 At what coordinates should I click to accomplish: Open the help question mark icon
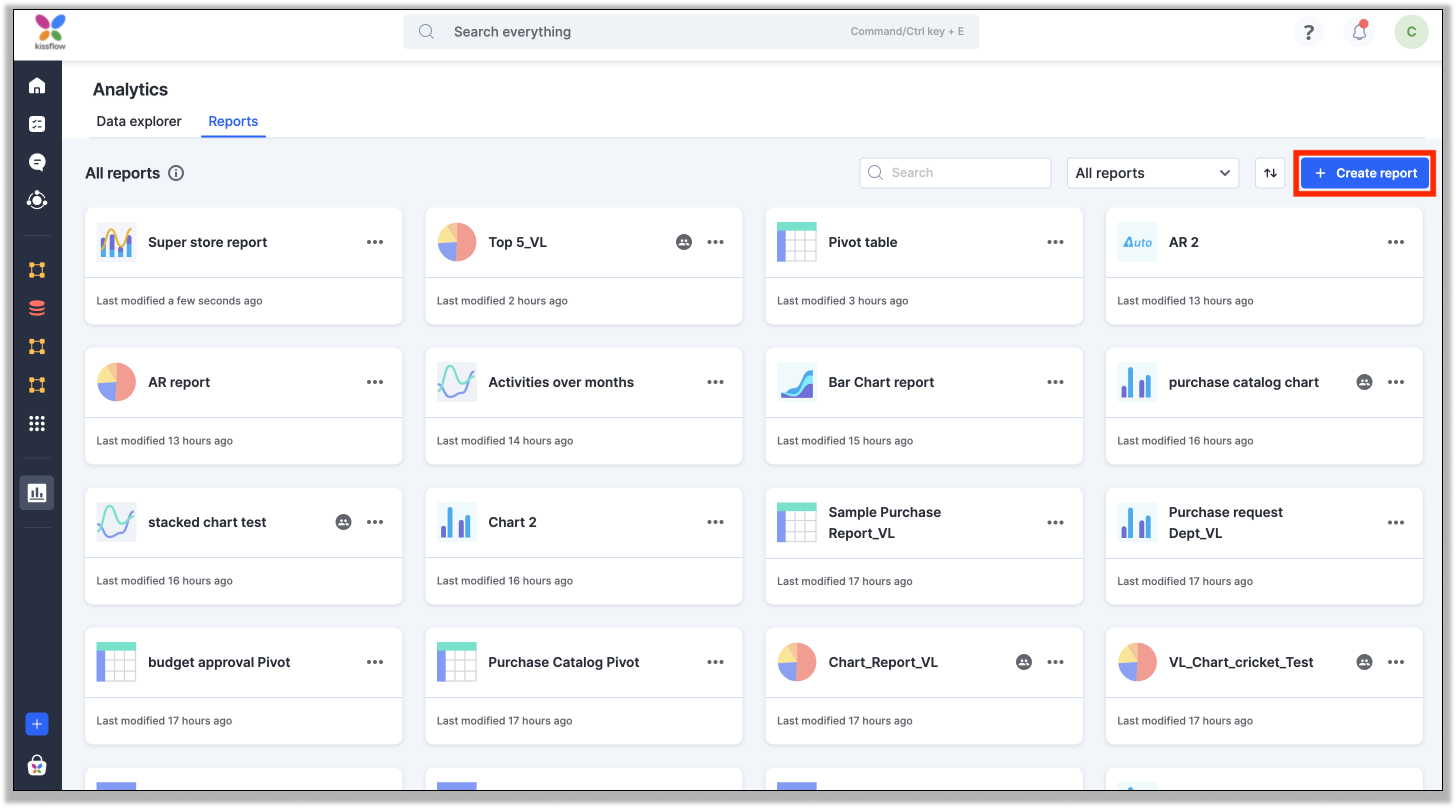click(1309, 32)
